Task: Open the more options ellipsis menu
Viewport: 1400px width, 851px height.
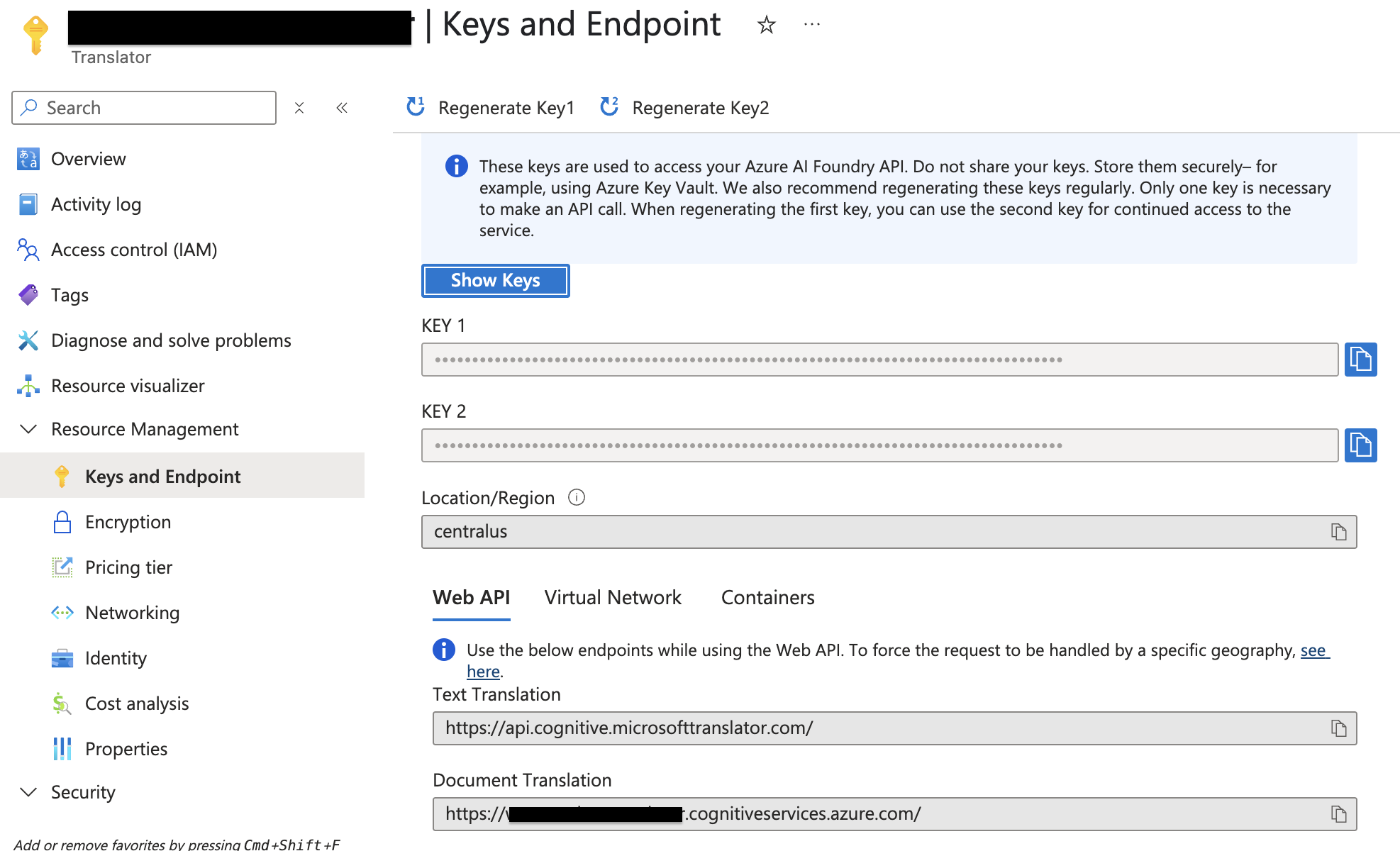Action: (812, 25)
